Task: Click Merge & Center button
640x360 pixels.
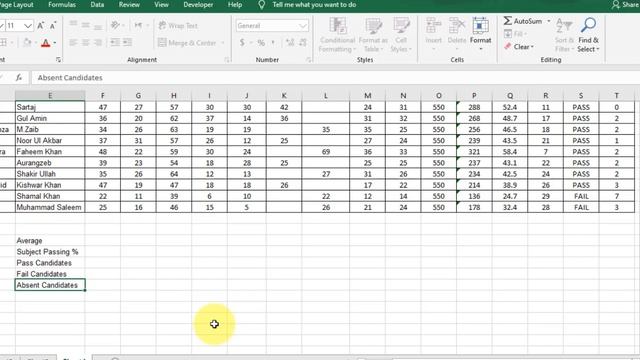Action: (187, 42)
